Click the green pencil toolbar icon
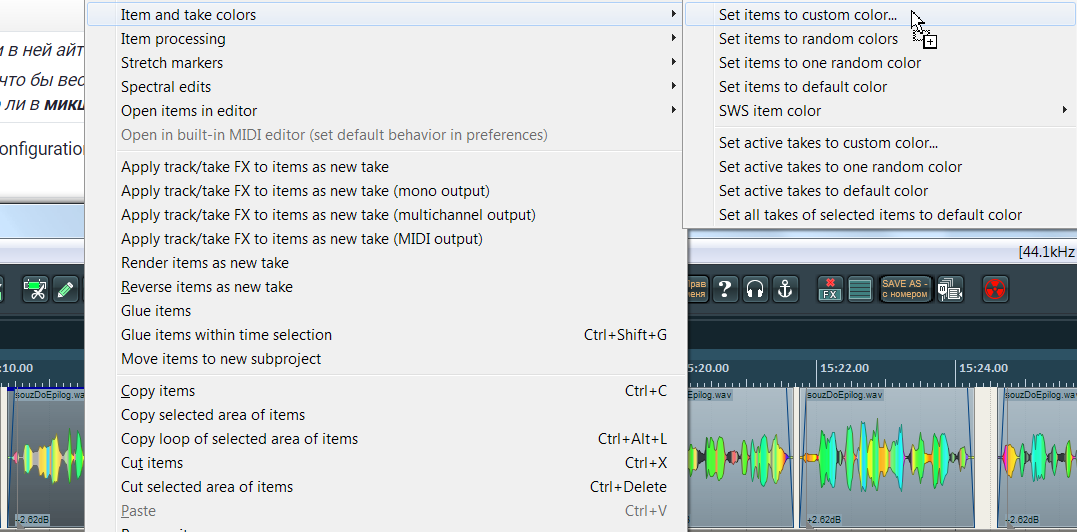This screenshot has width=1077, height=532. coord(65,290)
